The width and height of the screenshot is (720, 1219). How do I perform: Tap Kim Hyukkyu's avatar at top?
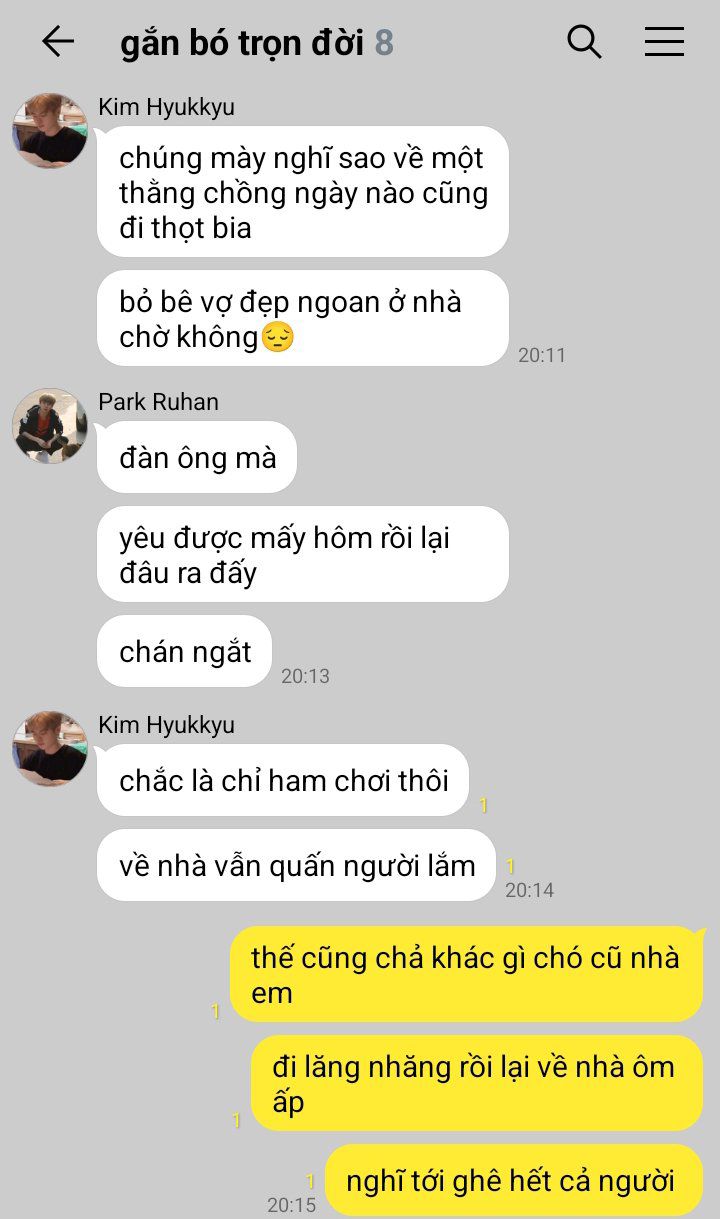click(x=49, y=131)
